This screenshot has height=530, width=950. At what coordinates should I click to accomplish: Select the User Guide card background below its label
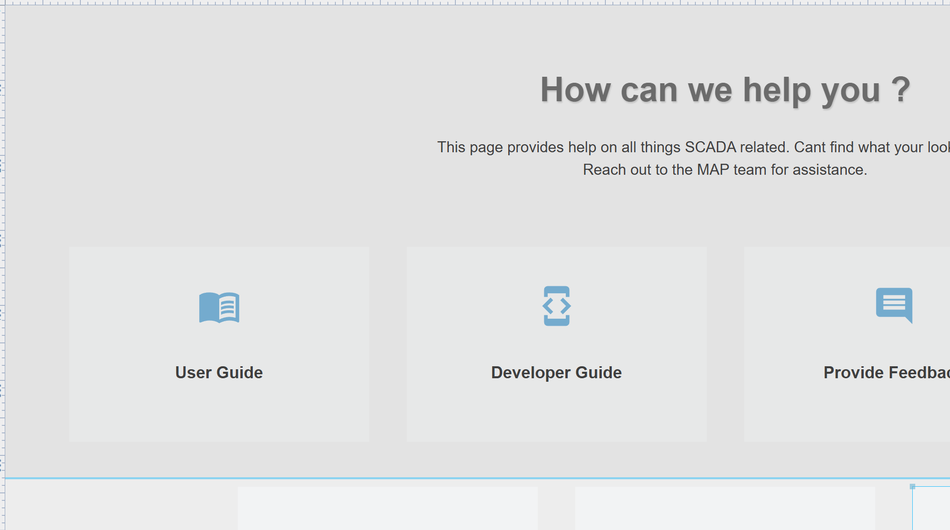click(219, 415)
